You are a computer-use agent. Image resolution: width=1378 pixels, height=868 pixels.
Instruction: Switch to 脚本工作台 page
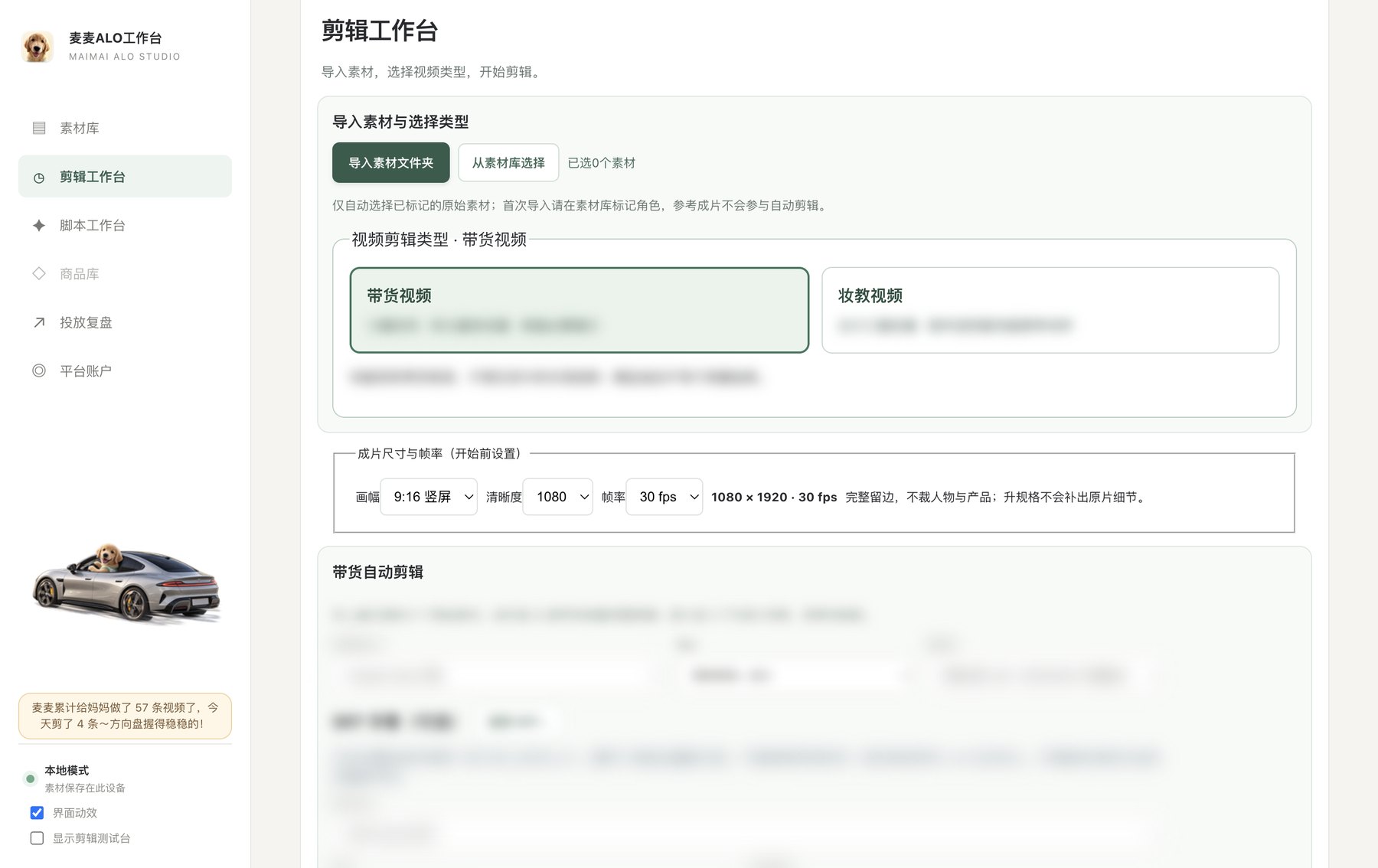[125, 225]
